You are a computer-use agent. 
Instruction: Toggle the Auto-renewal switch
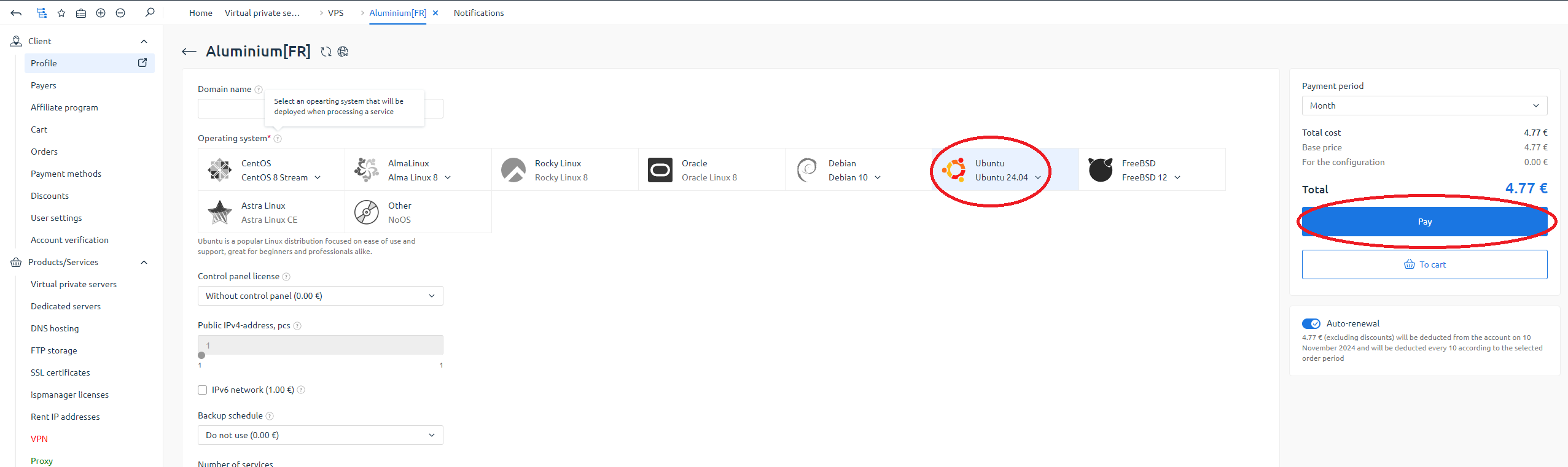[x=1311, y=323]
